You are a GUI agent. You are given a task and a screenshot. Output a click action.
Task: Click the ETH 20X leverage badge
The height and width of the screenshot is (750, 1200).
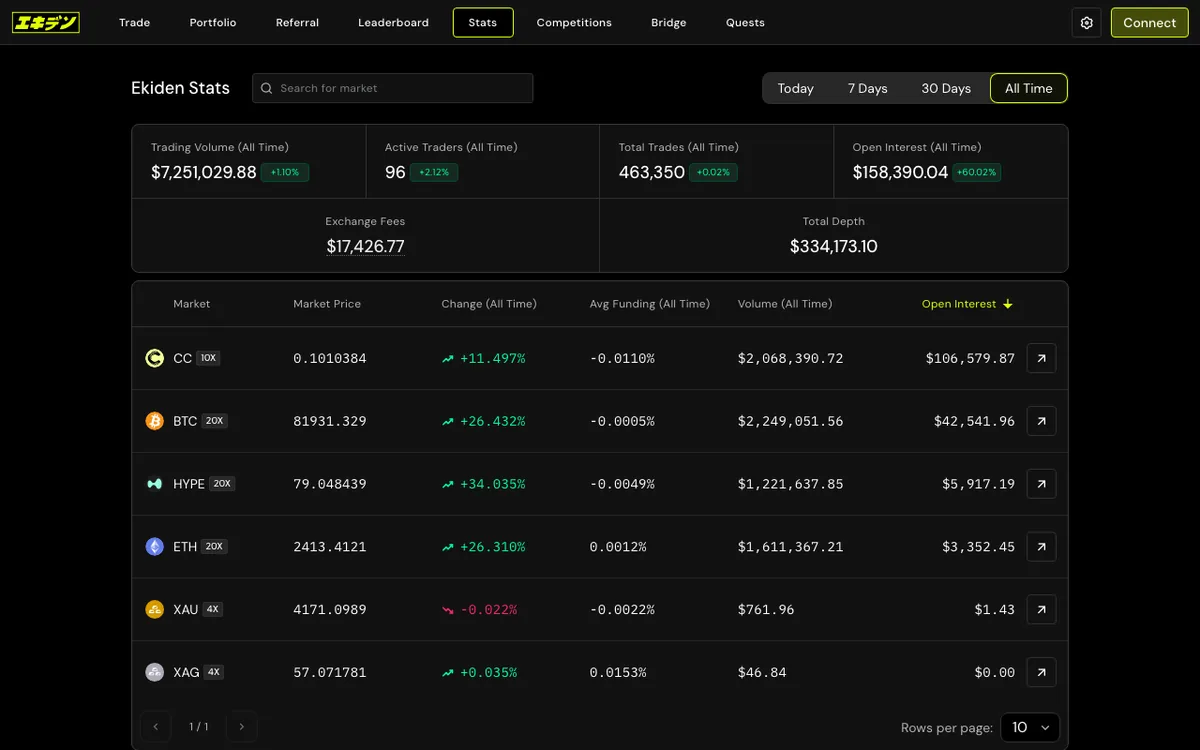tap(214, 547)
